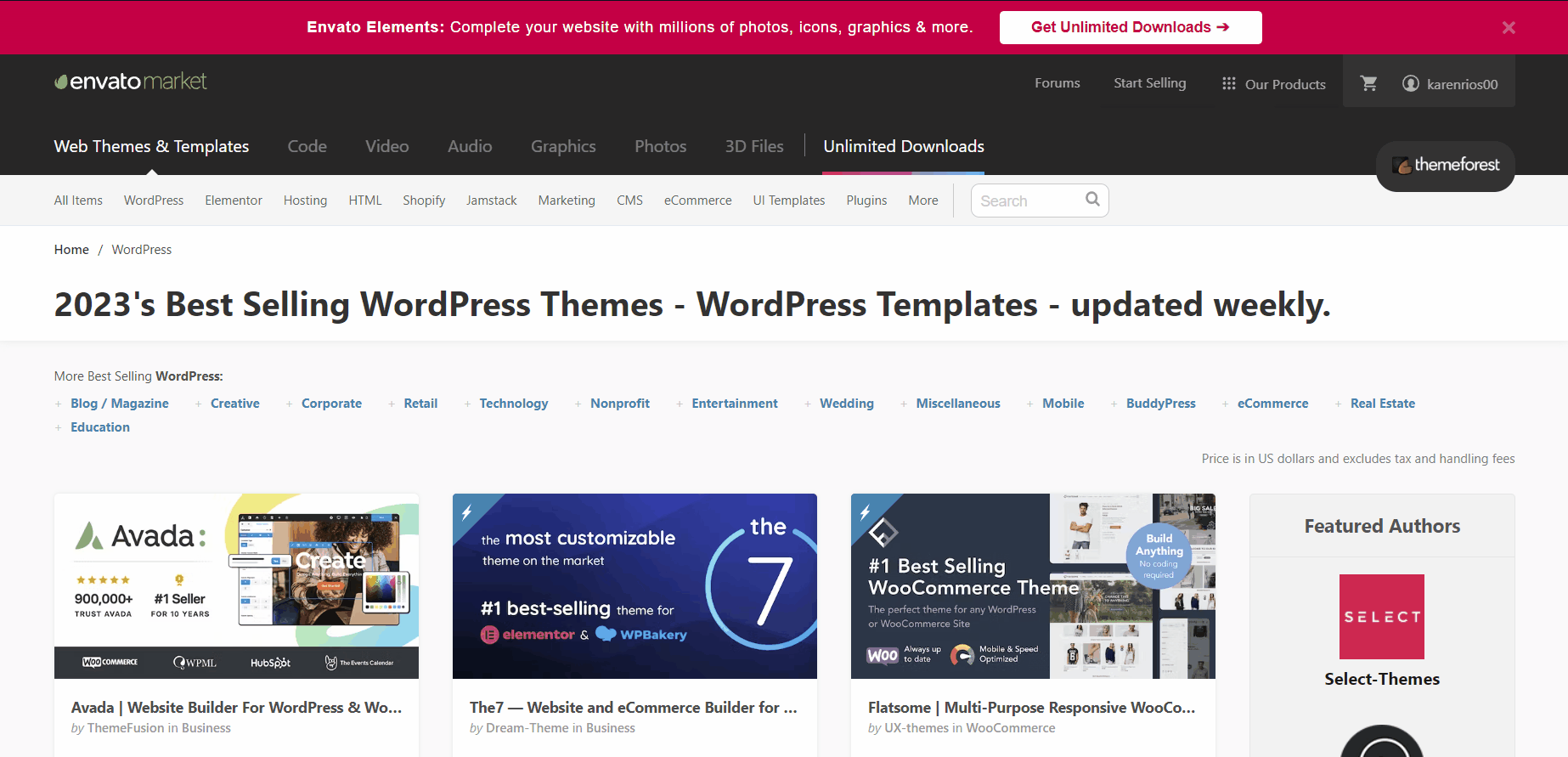Click Get Unlimited Downloads button

[1130, 27]
